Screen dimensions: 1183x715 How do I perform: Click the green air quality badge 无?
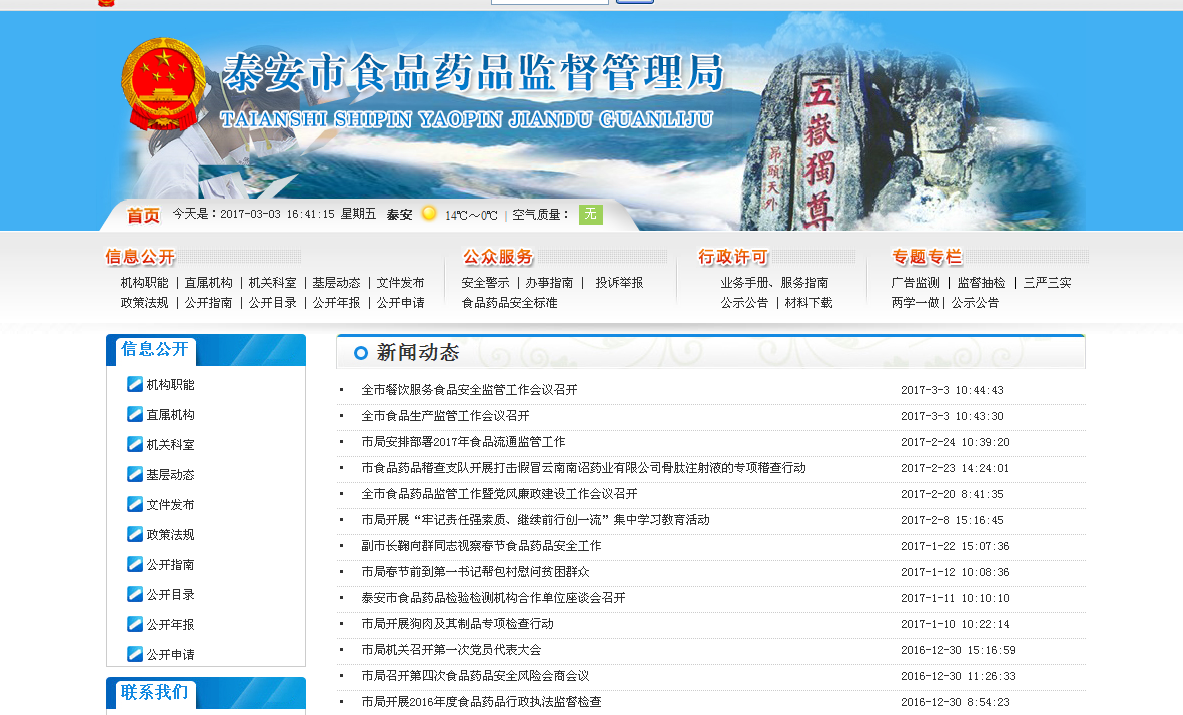(590, 214)
